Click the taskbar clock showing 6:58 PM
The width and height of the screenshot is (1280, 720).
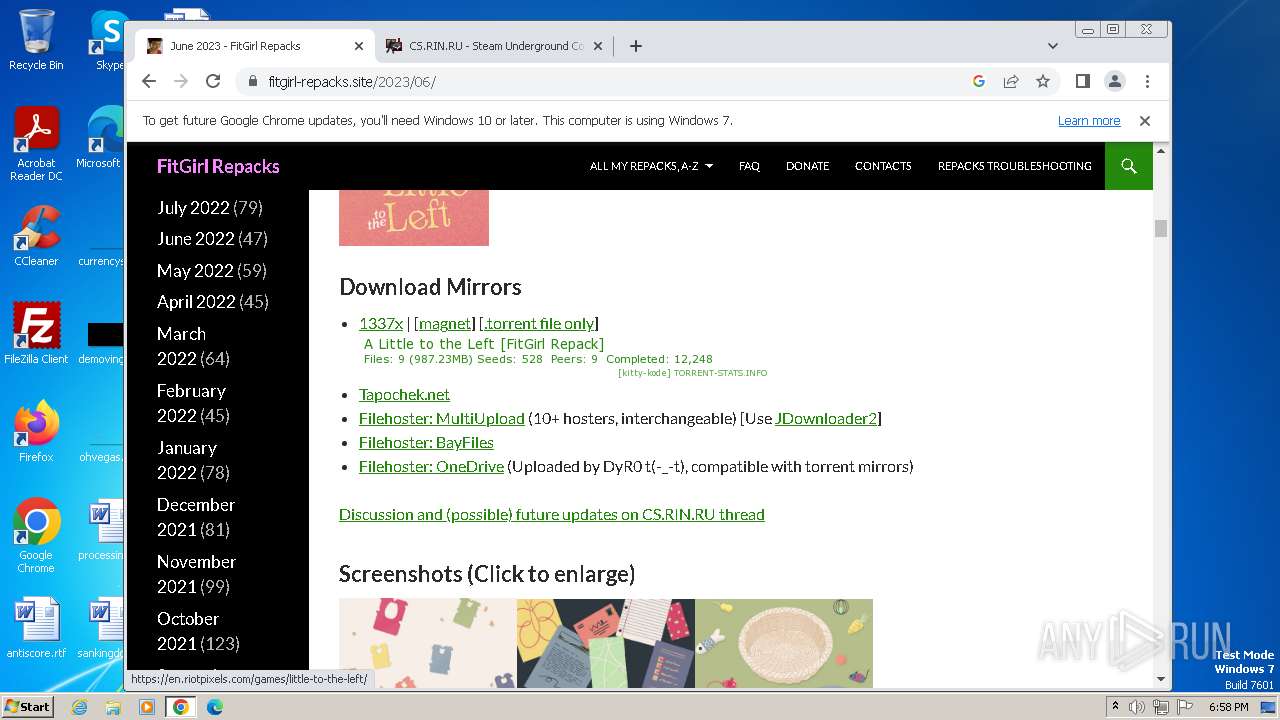coord(1228,707)
